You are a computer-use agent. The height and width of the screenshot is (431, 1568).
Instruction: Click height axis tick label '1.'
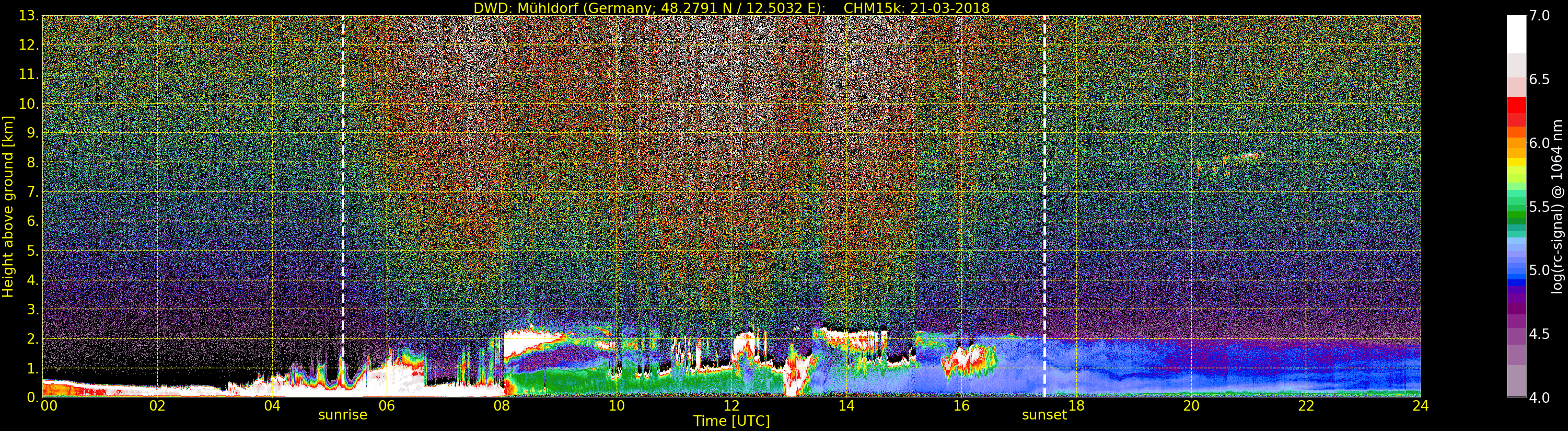click(x=33, y=368)
